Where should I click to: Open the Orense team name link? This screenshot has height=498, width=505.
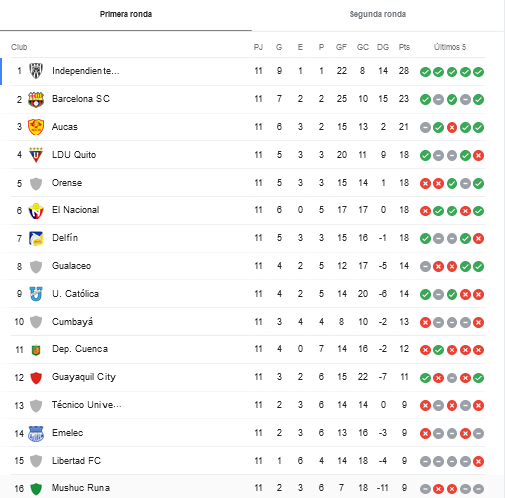point(67,183)
